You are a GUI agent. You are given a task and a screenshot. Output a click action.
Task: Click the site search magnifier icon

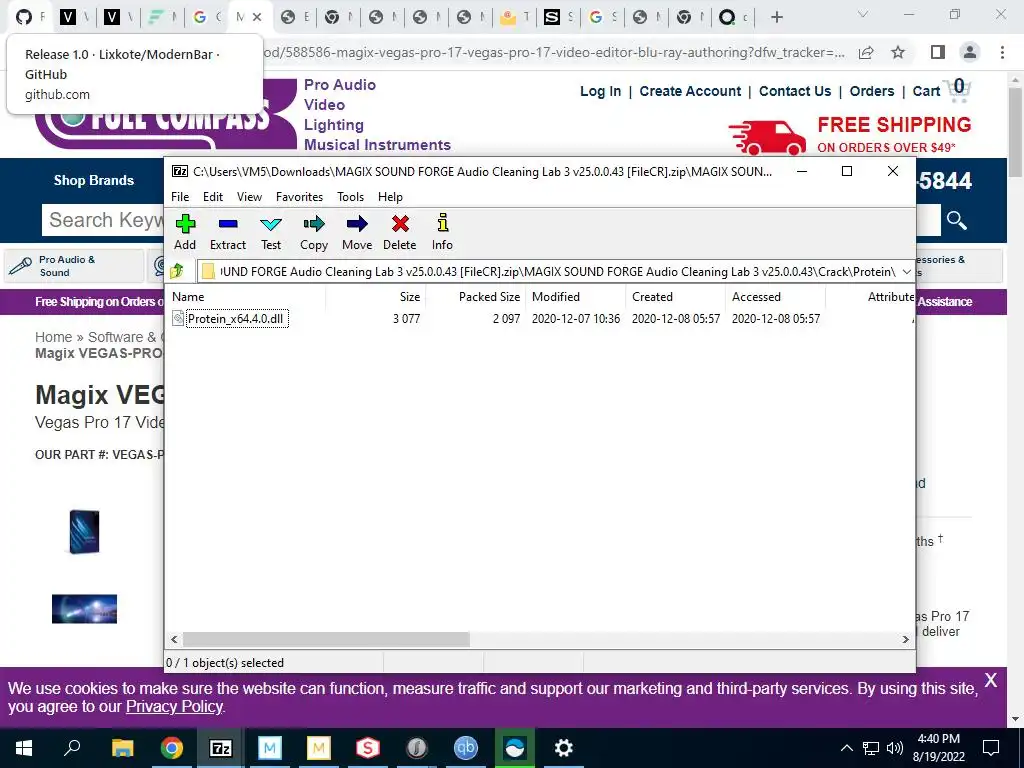[957, 221]
